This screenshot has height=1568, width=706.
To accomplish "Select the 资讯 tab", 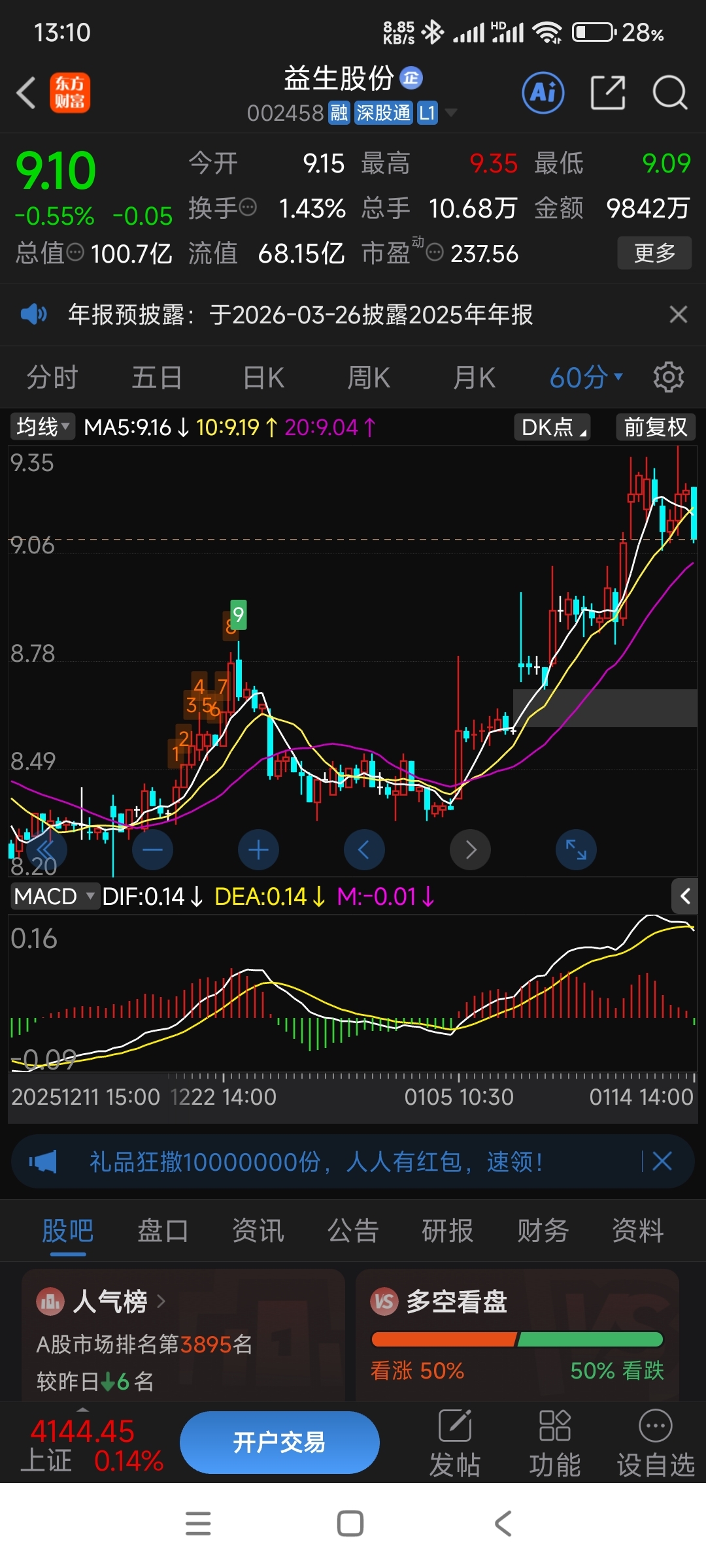I will coord(258,1230).
